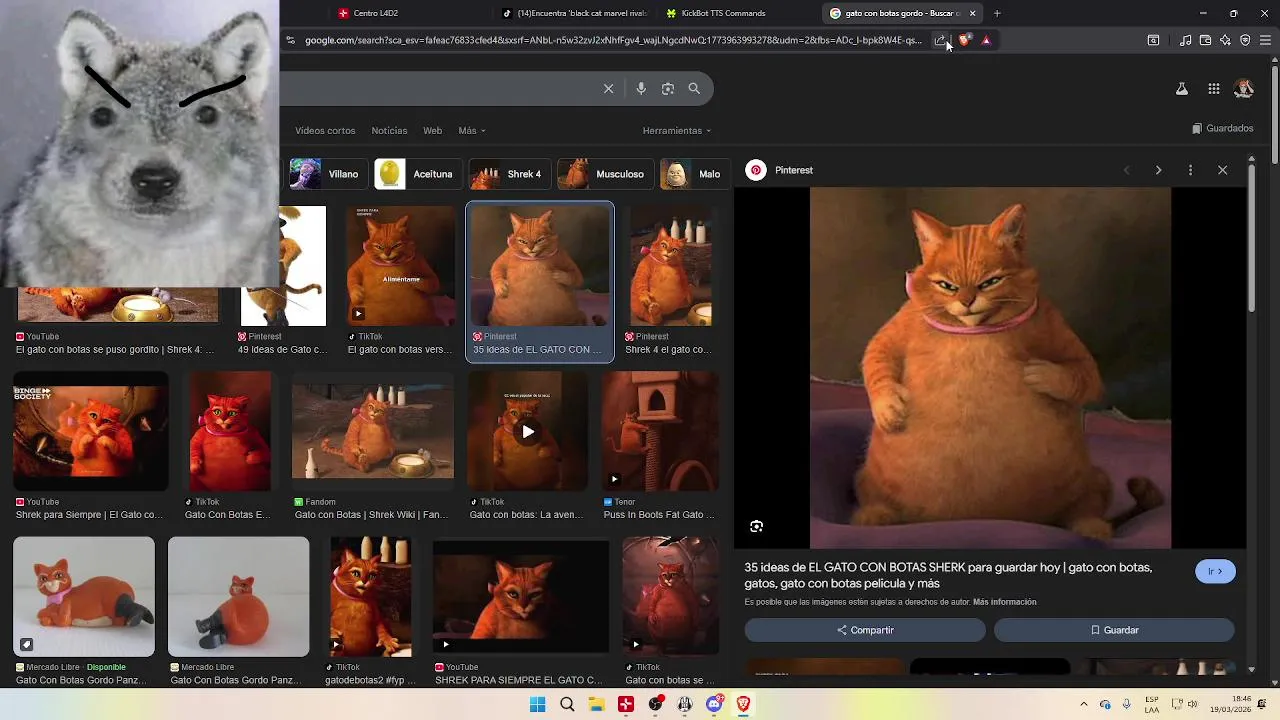The width and height of the screenshot is (1280, 720).
Task: Expand the Herramientas dropdown
Action: [x=677, y=130]
